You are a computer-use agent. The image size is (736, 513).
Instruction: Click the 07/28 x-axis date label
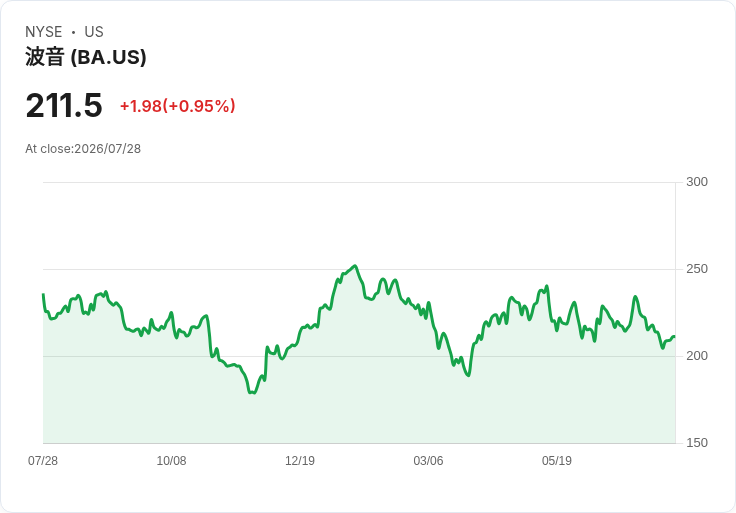click(43, 460)
